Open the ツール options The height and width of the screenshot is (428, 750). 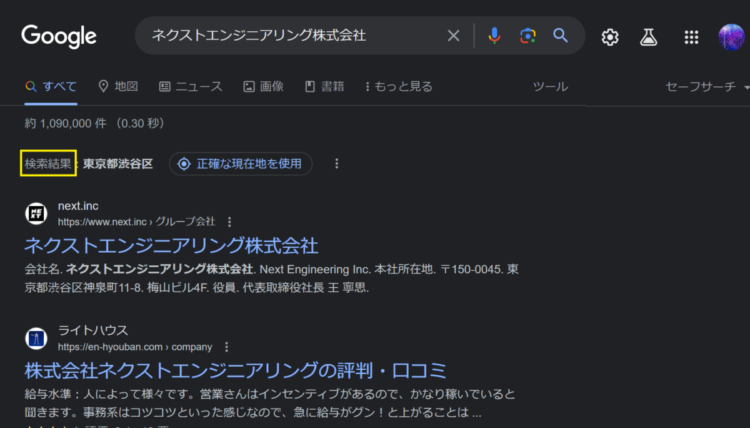pos(551,87)
